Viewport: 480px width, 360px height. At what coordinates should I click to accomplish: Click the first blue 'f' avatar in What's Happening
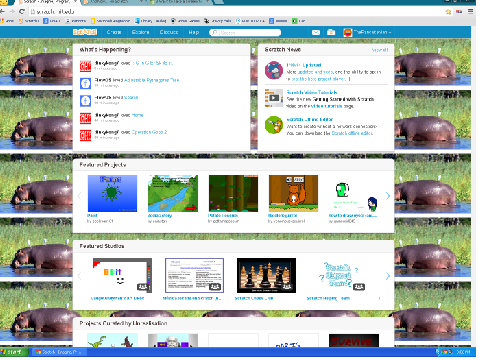tap(85, 83)
